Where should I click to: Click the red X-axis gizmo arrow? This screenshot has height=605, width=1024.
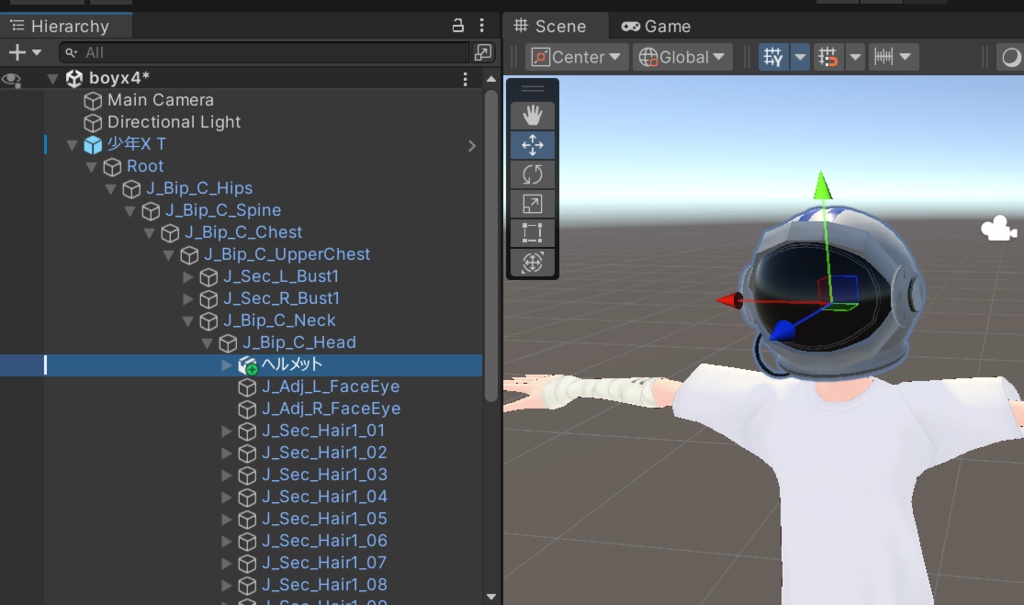click(x=729, y=301)
